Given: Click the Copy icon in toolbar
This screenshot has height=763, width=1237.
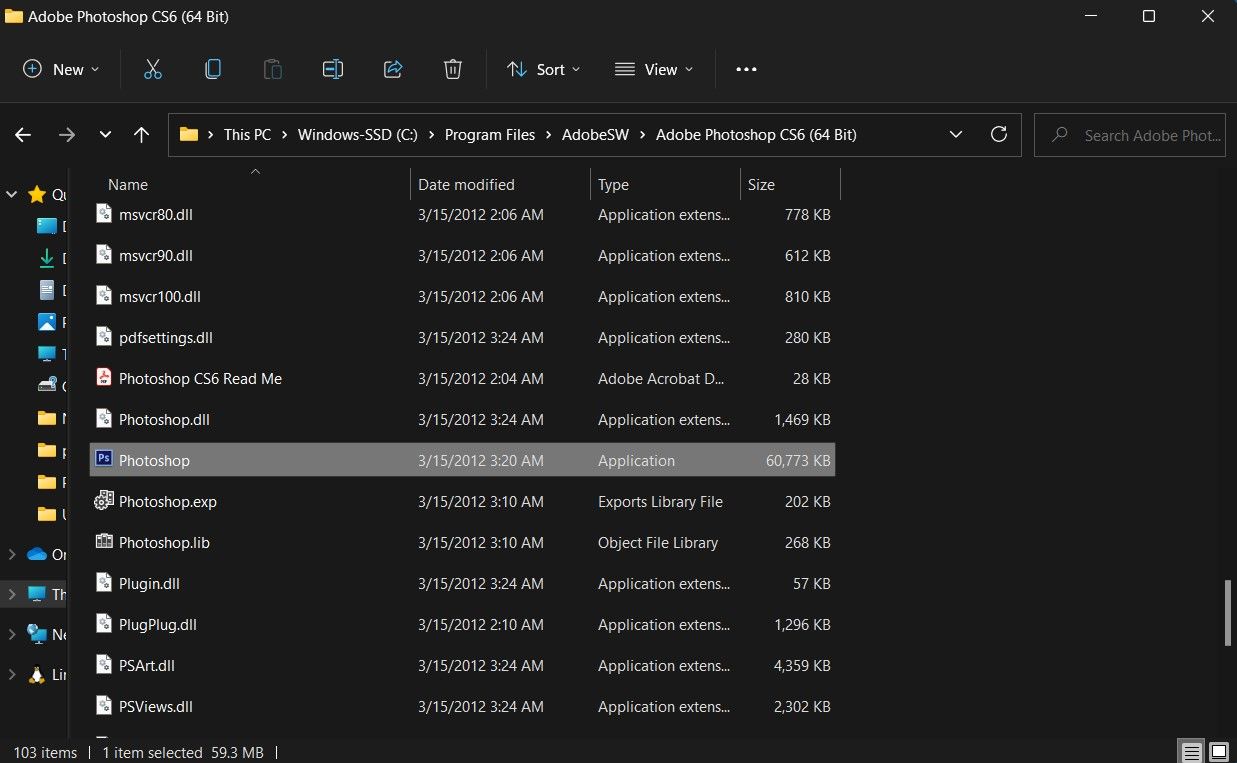Looking at the screenshot, I should click(212, 69).
